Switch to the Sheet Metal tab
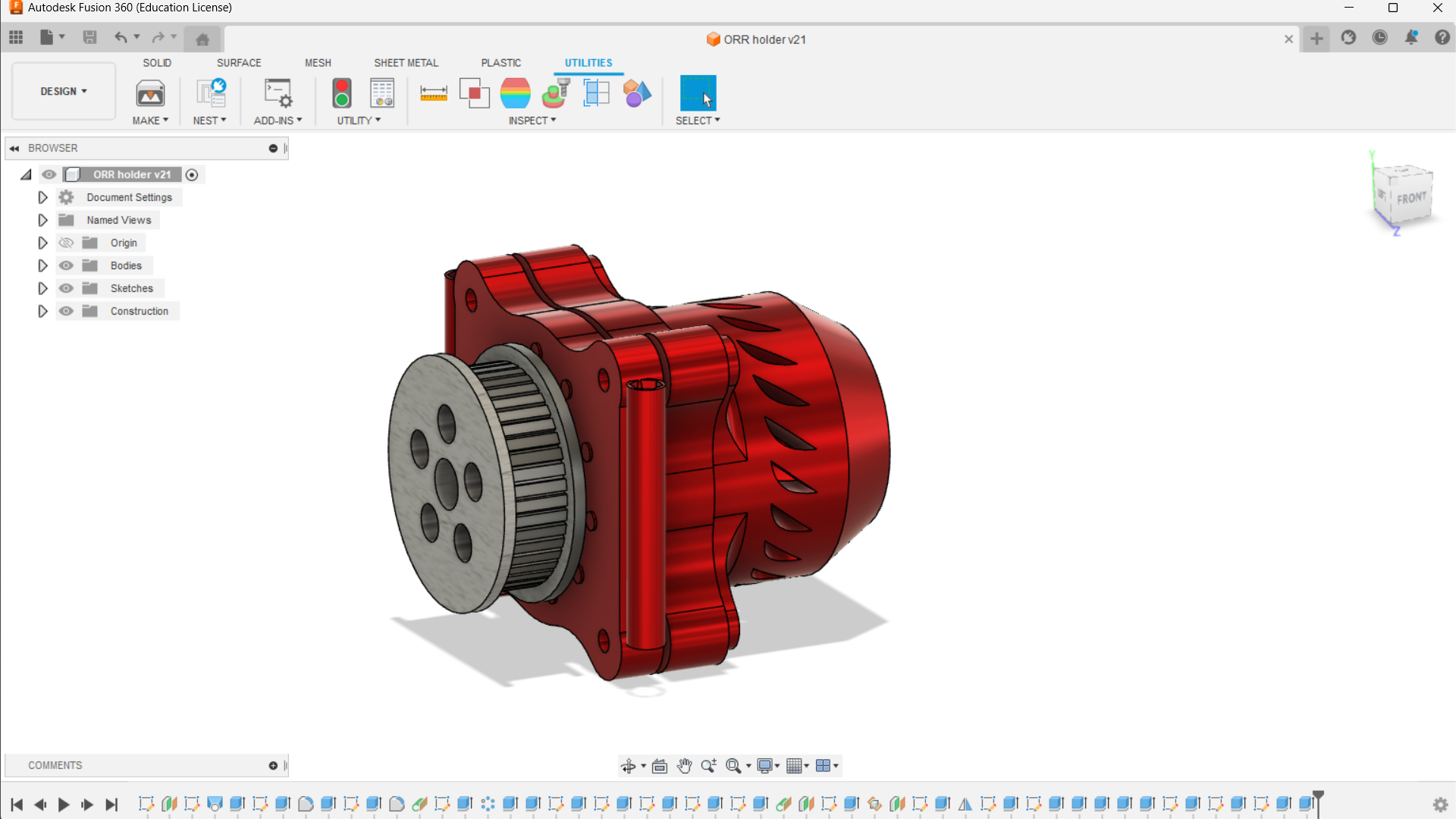Image resolution: width=1456 pixels, height=819 pixels. pos(406,63)
